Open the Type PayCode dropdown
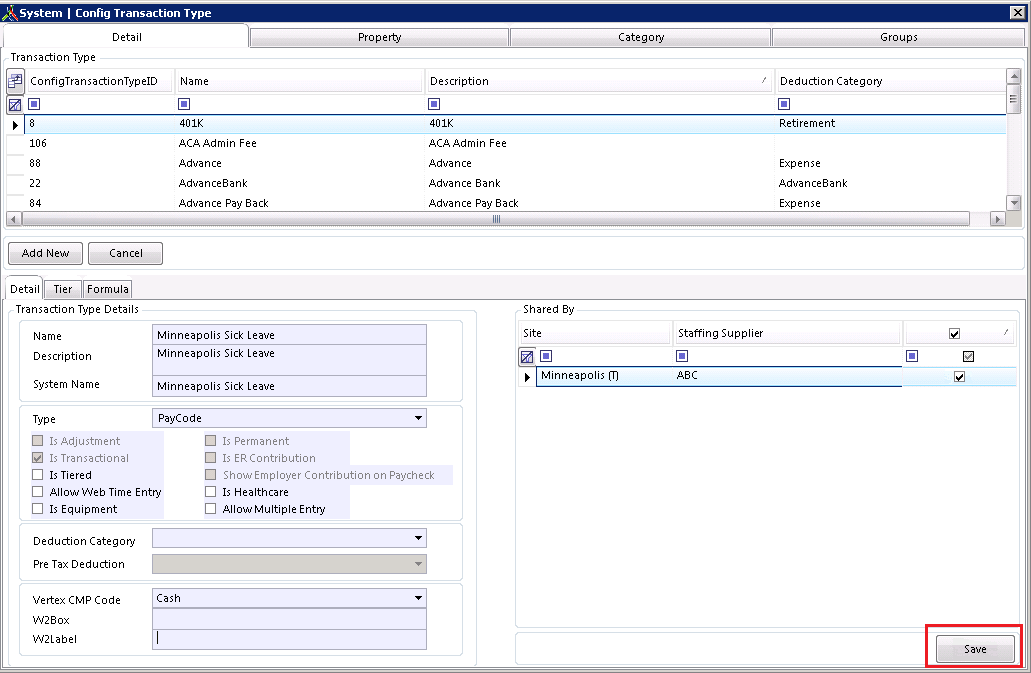The height and width of the screenshot is (673, 1031). click(418, 419)
